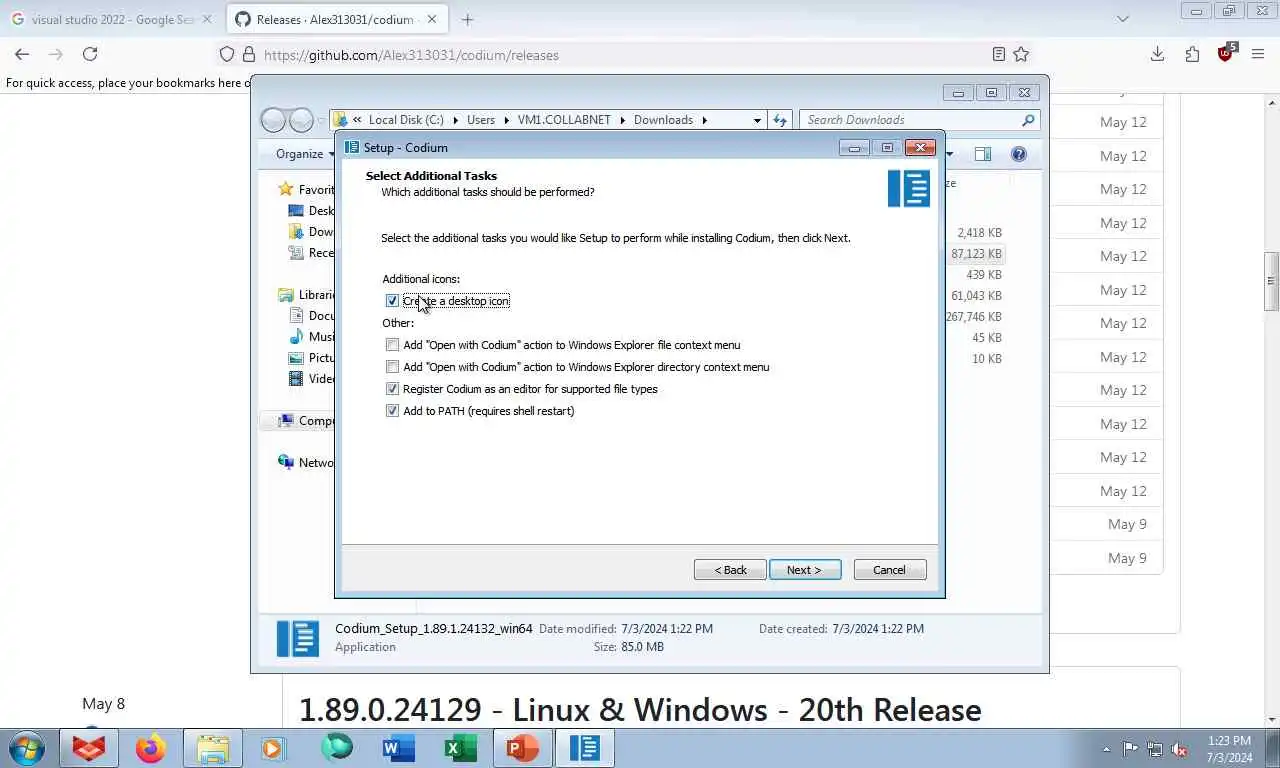Open Windows Explorer from the taskbar
Viewport: 1280px width, 768px height.
[213, 748]
